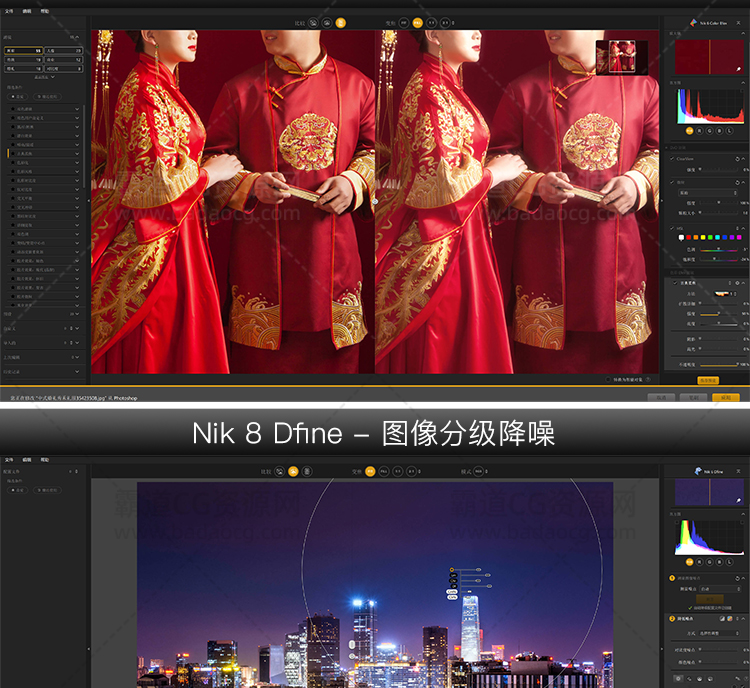Pin the loupe in Dfine panel
Screen dimensions: 750x688
click(x=739, y=500)
